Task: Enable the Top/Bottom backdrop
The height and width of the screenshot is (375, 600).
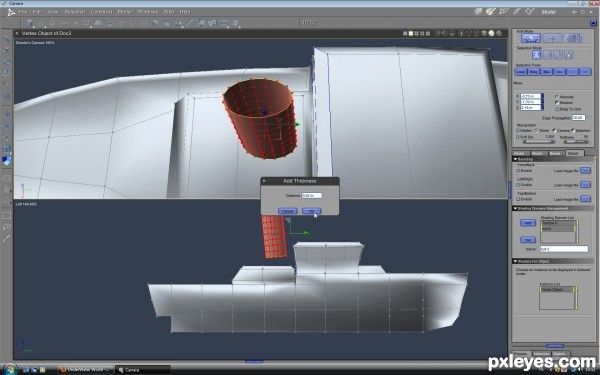Action: (x=518, y=199)
